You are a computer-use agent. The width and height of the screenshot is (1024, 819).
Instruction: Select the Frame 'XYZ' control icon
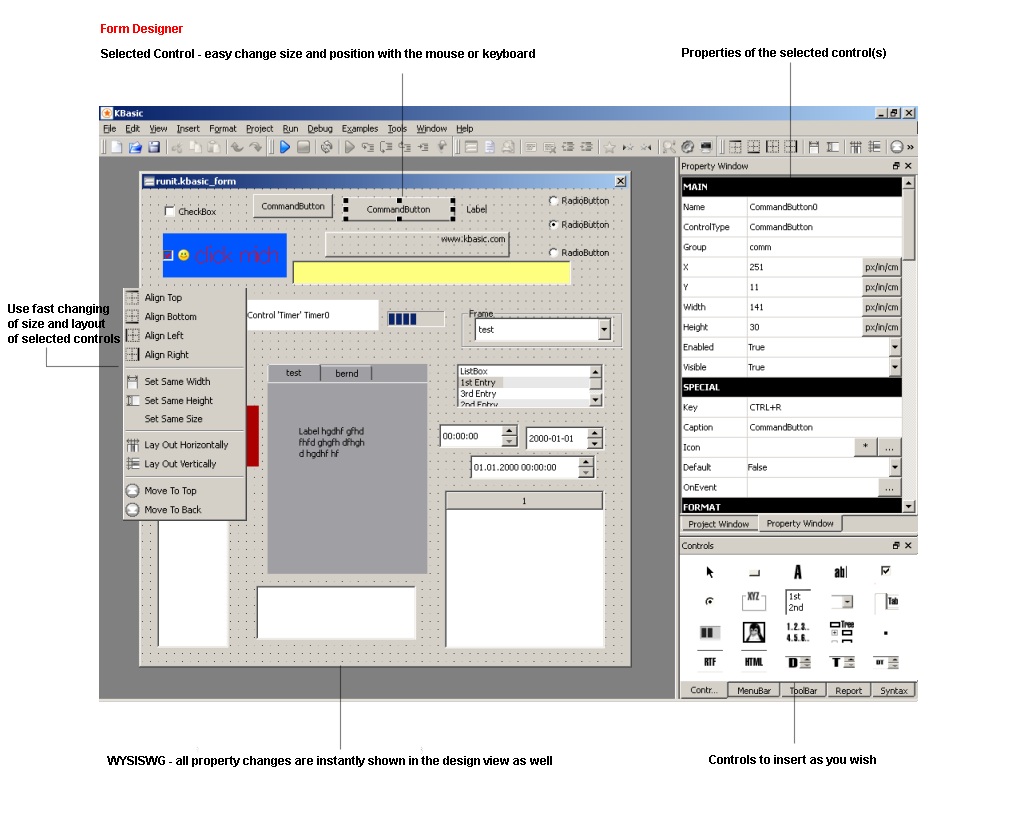pos(753,601)
